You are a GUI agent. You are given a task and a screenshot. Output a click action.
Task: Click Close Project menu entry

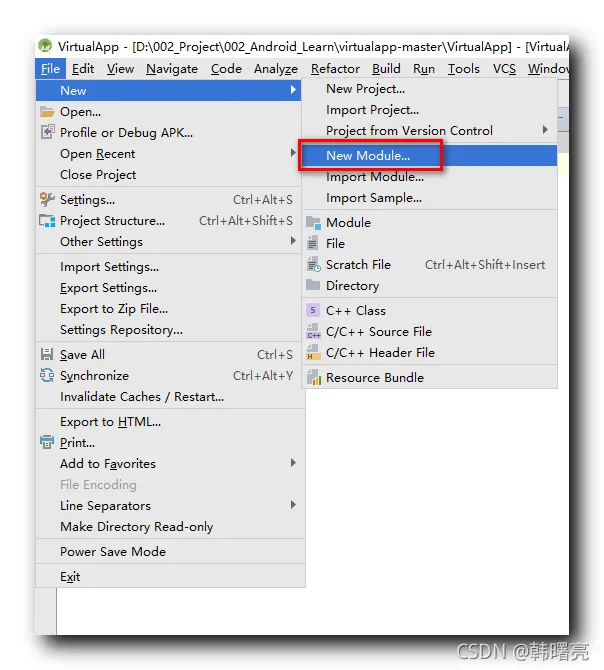point(169,175)
